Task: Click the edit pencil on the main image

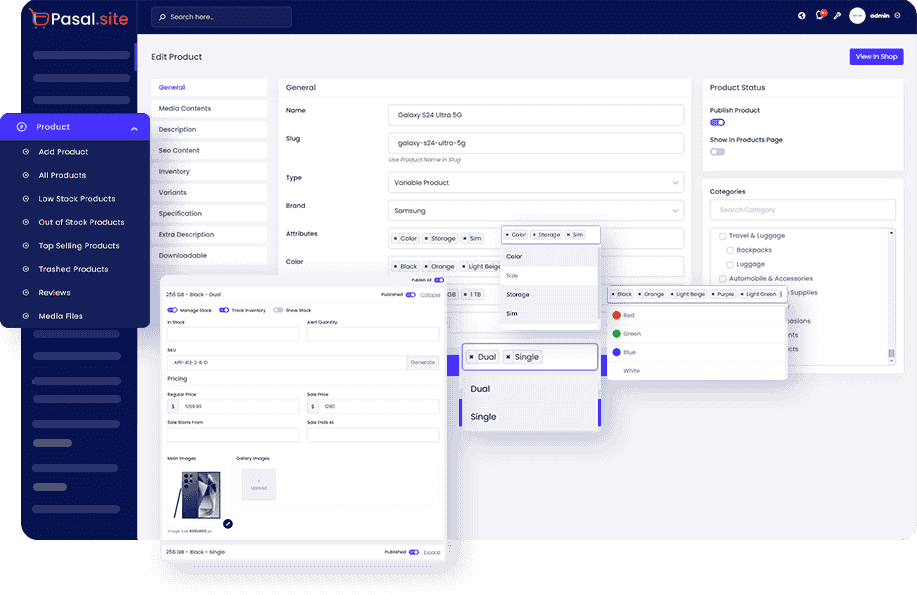Action: 228,524
